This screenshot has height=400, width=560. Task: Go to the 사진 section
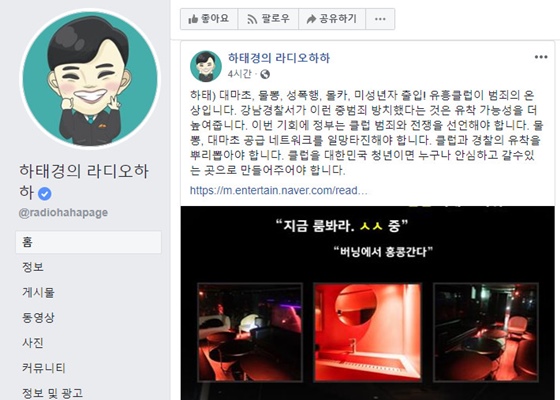[x=33, y=343]
